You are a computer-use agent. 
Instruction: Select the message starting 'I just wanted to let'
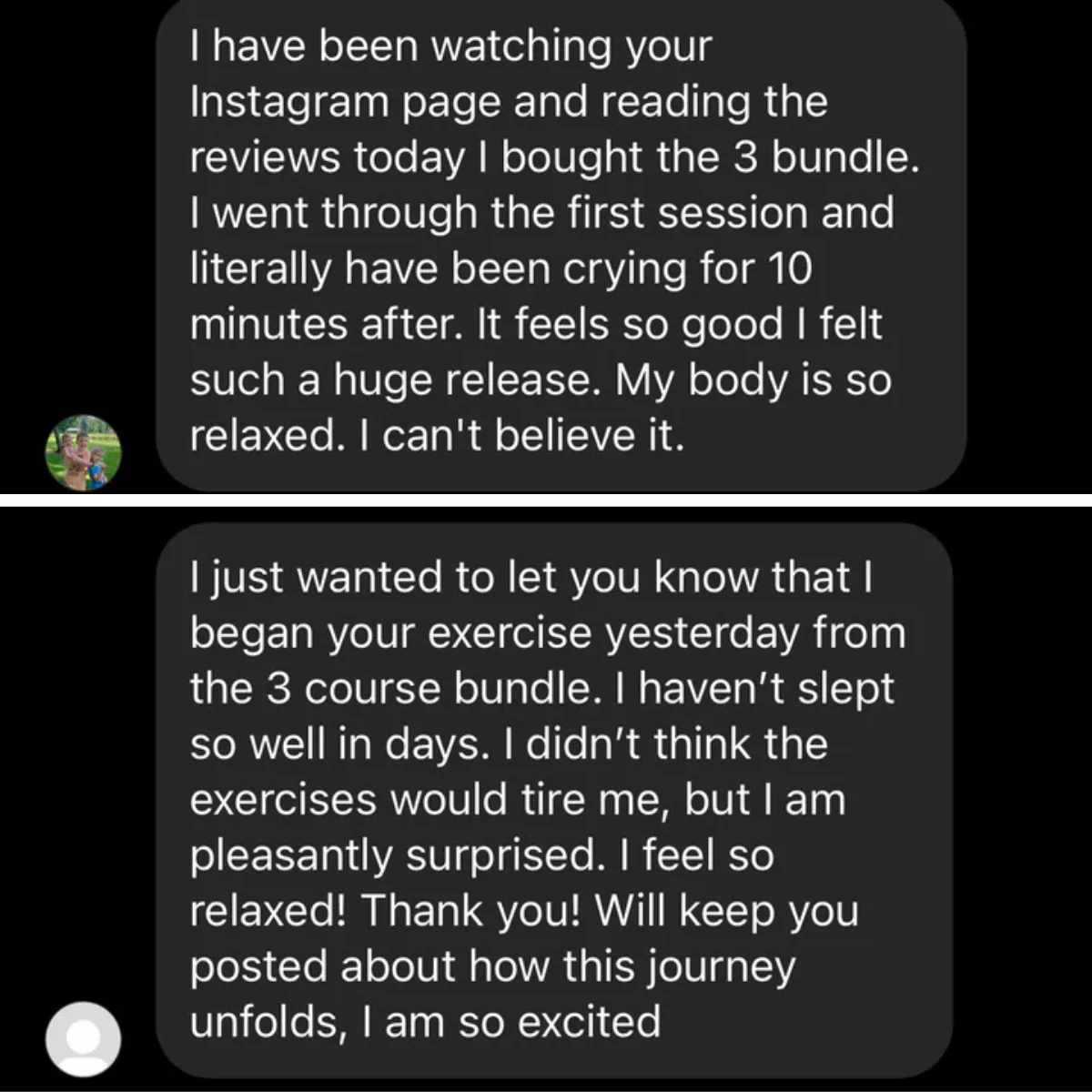pyautogui.click(x=554, y=799)
